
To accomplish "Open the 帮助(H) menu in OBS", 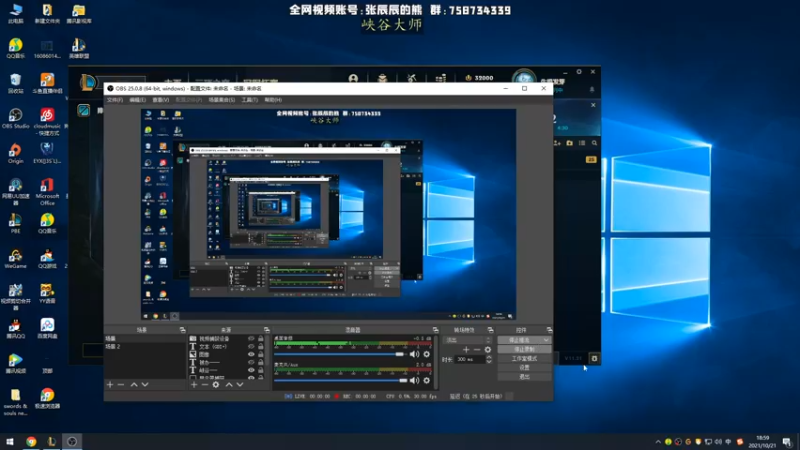I will 273,100.
